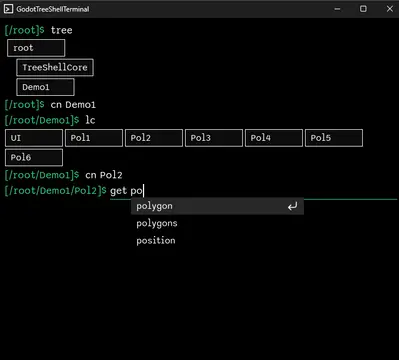The height and width of the screenshot is (360, 399).
Task: Click the 'cn Demo1' command text
Action: (73, 105)
